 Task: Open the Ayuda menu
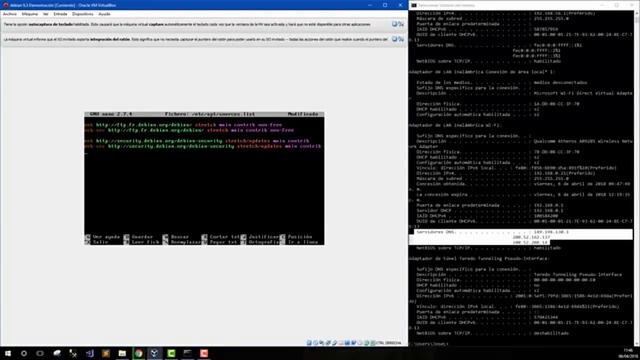[104, 14]
